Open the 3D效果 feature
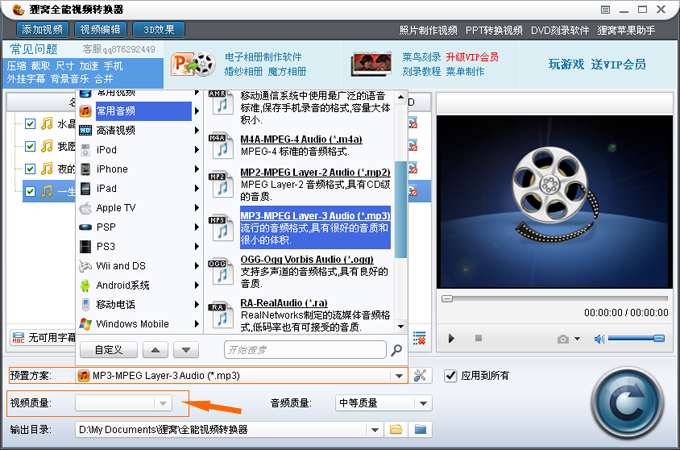This screenshot has width=680, height=450. click(159, 29)
